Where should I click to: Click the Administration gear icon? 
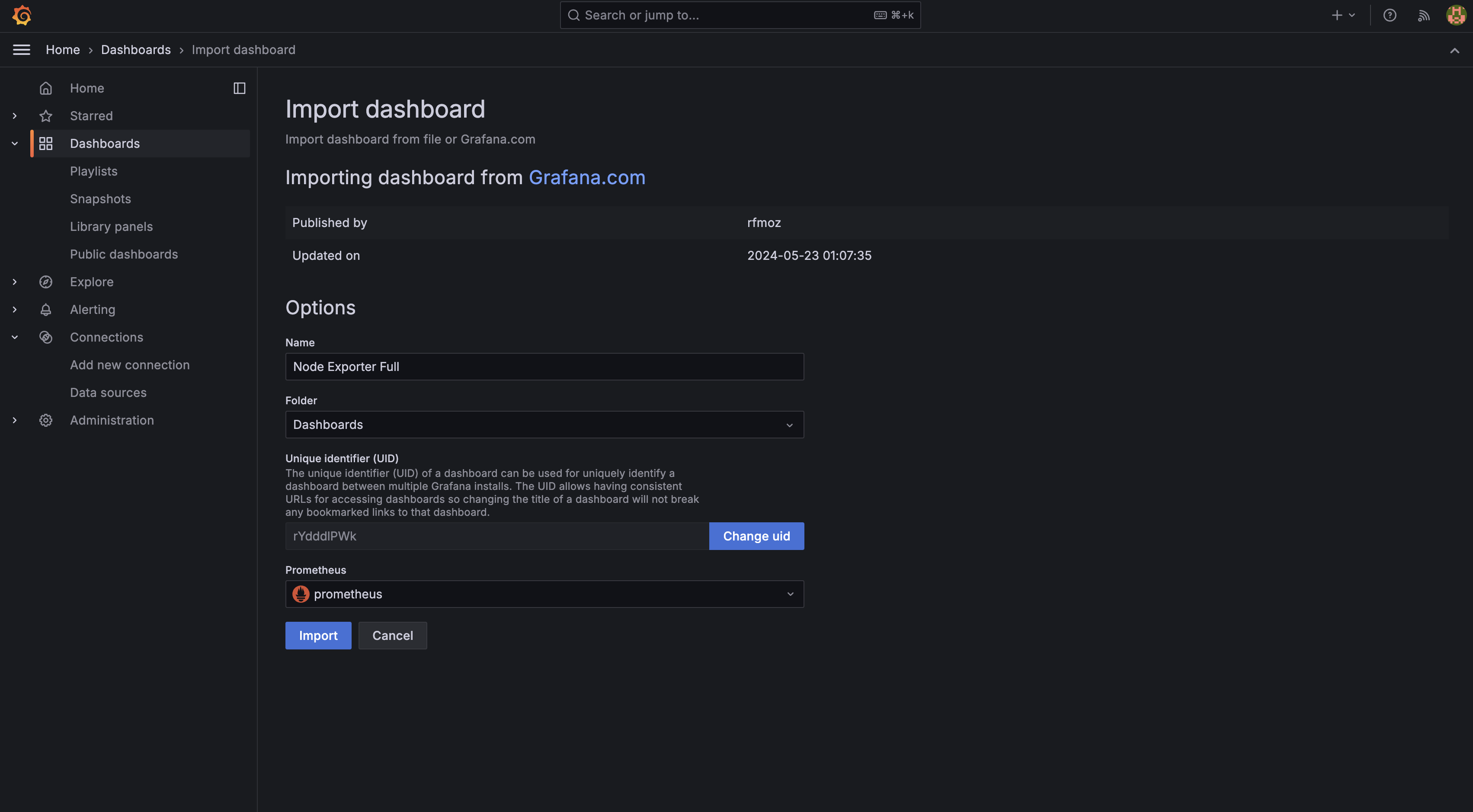[x=46, y=420]
